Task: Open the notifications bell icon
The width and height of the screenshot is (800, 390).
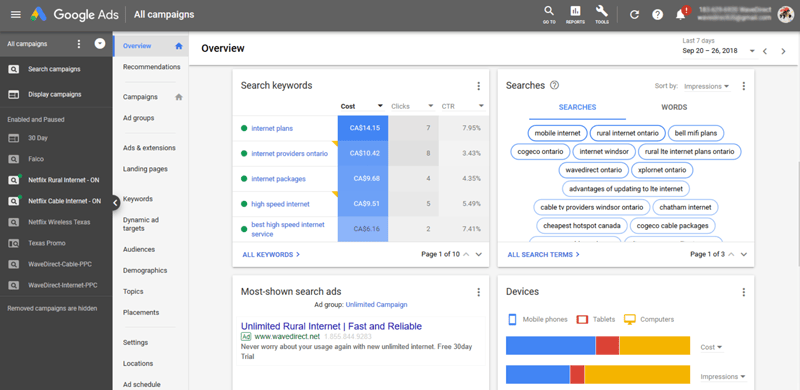Action: (x=681, y=14)
